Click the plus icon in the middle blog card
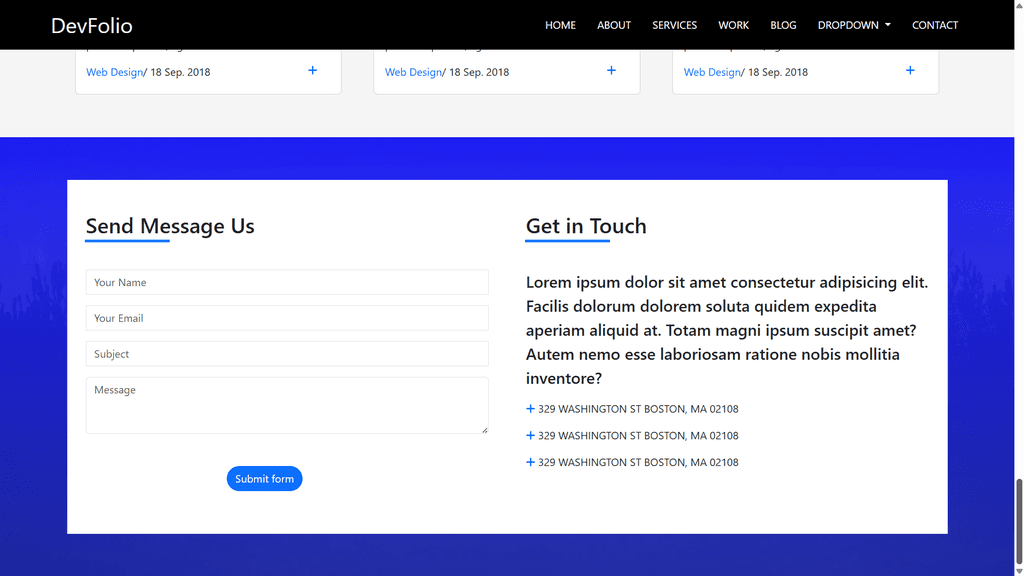 [x=611, y=71]
